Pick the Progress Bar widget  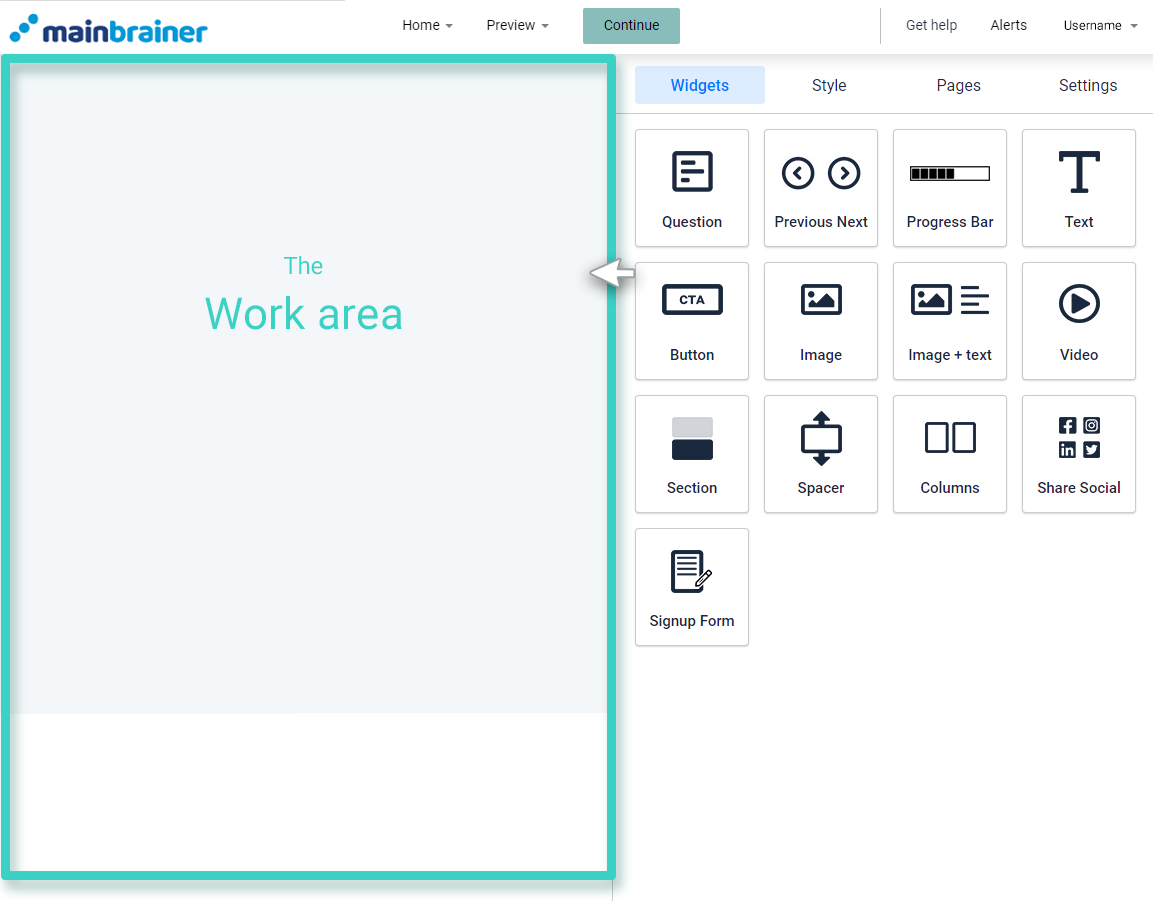[950, 188]
